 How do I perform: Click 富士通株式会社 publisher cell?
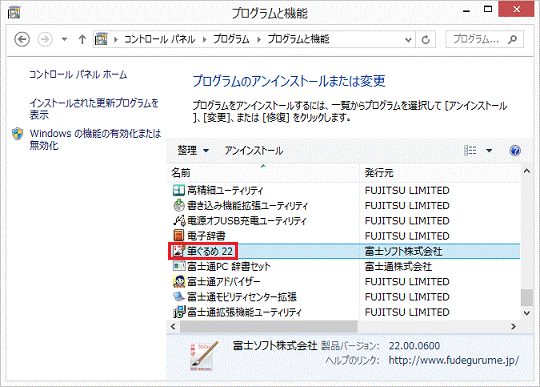tap(398, 266)
